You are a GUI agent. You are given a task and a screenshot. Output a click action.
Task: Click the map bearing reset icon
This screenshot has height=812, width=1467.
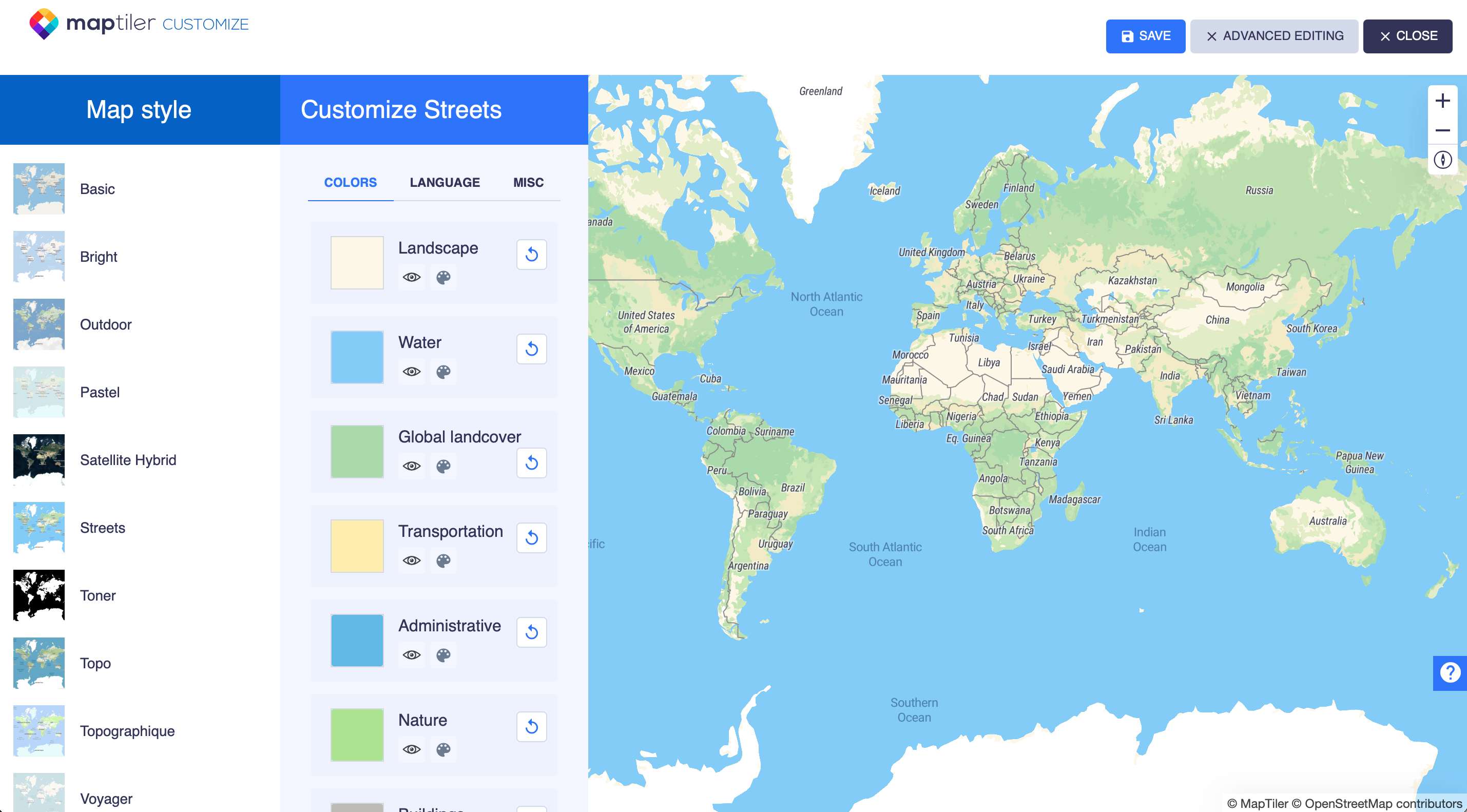click(x=1443, y=160)
